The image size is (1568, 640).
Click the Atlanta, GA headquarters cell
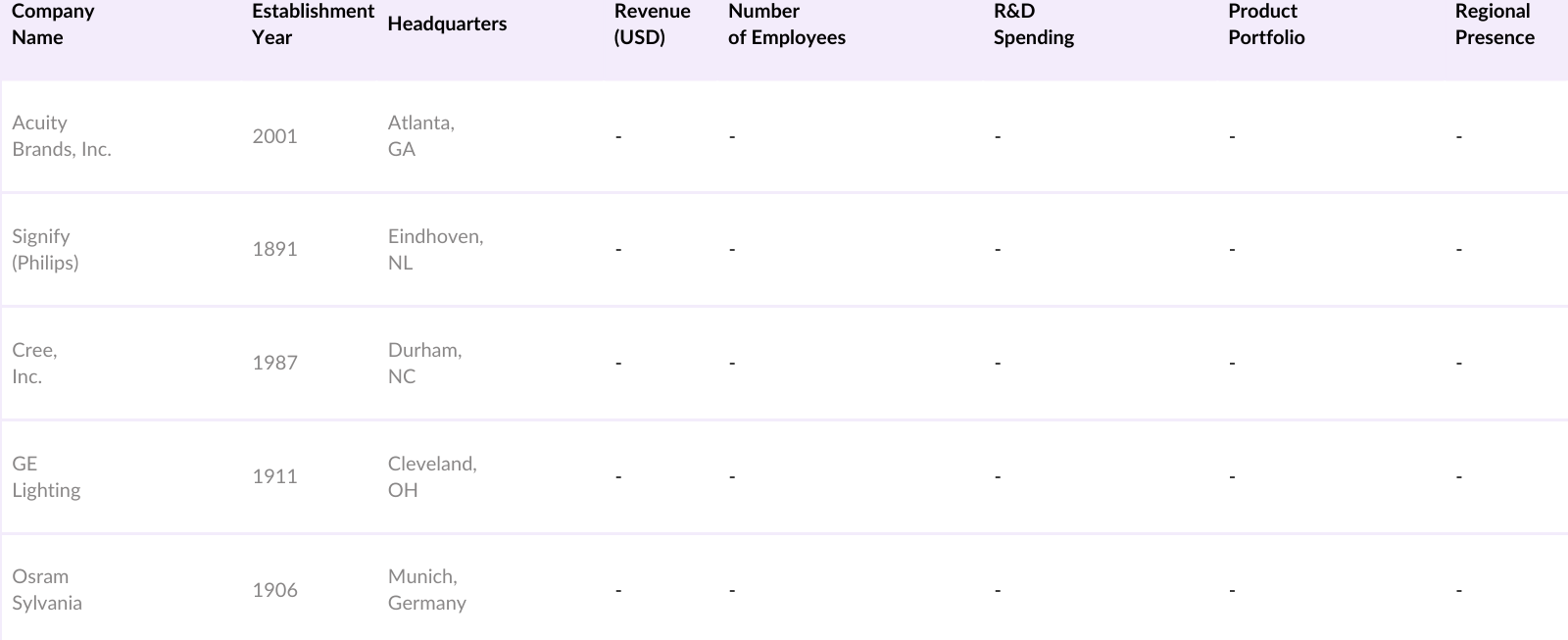(420, 136)
